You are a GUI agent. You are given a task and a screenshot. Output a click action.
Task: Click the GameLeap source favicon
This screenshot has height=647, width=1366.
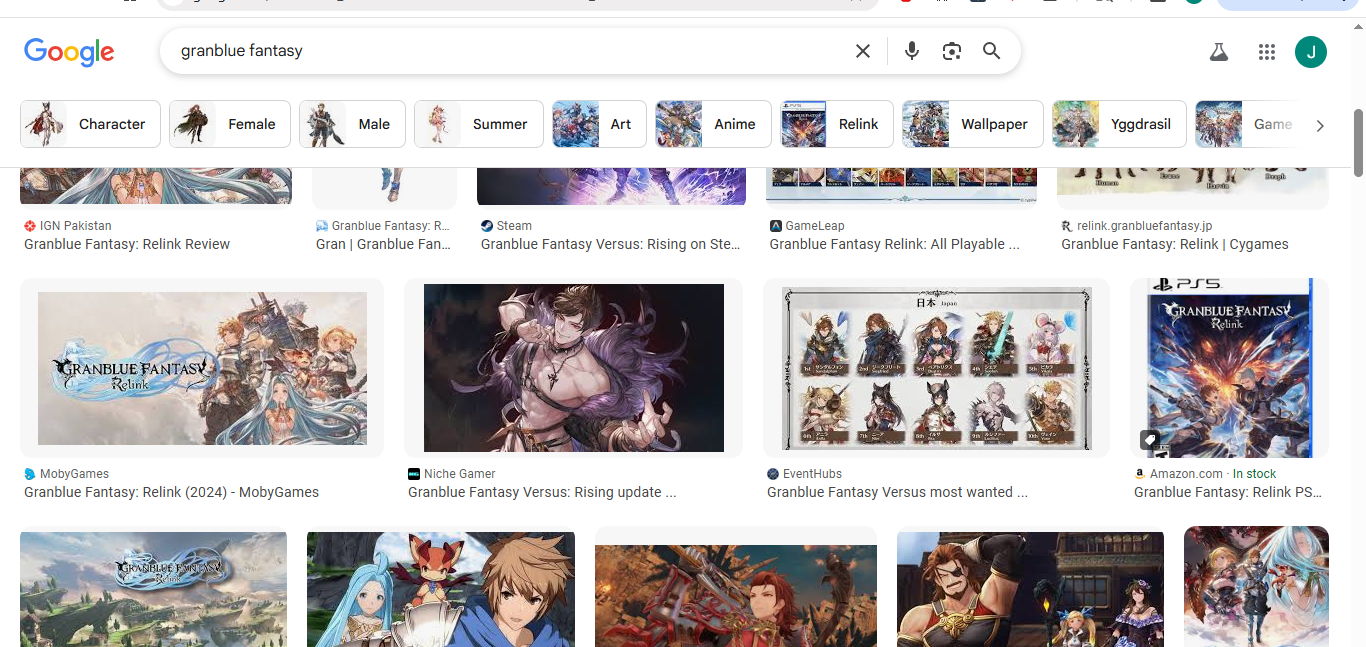[x=776, y=226]
